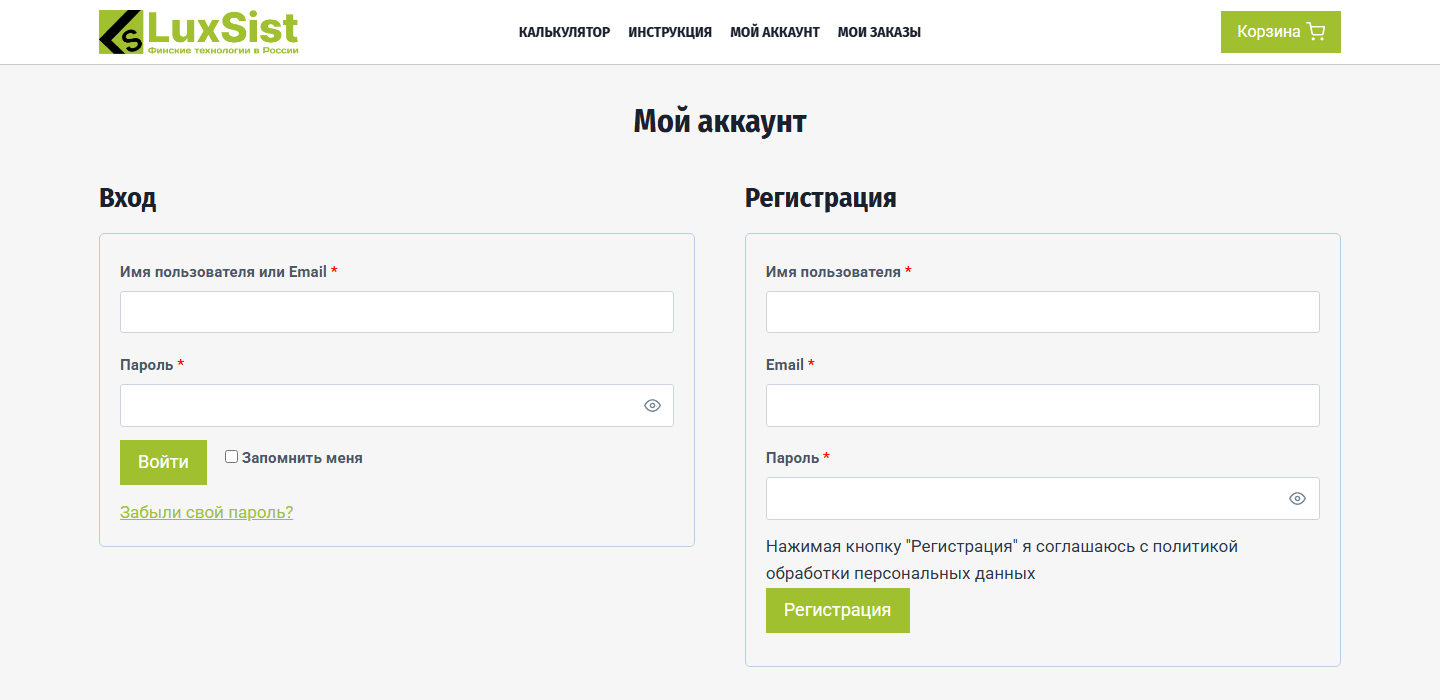Screen dimensions: 1440x700
Task: Focus the Имя пользователя или Email login field
Action: [397, 312]
